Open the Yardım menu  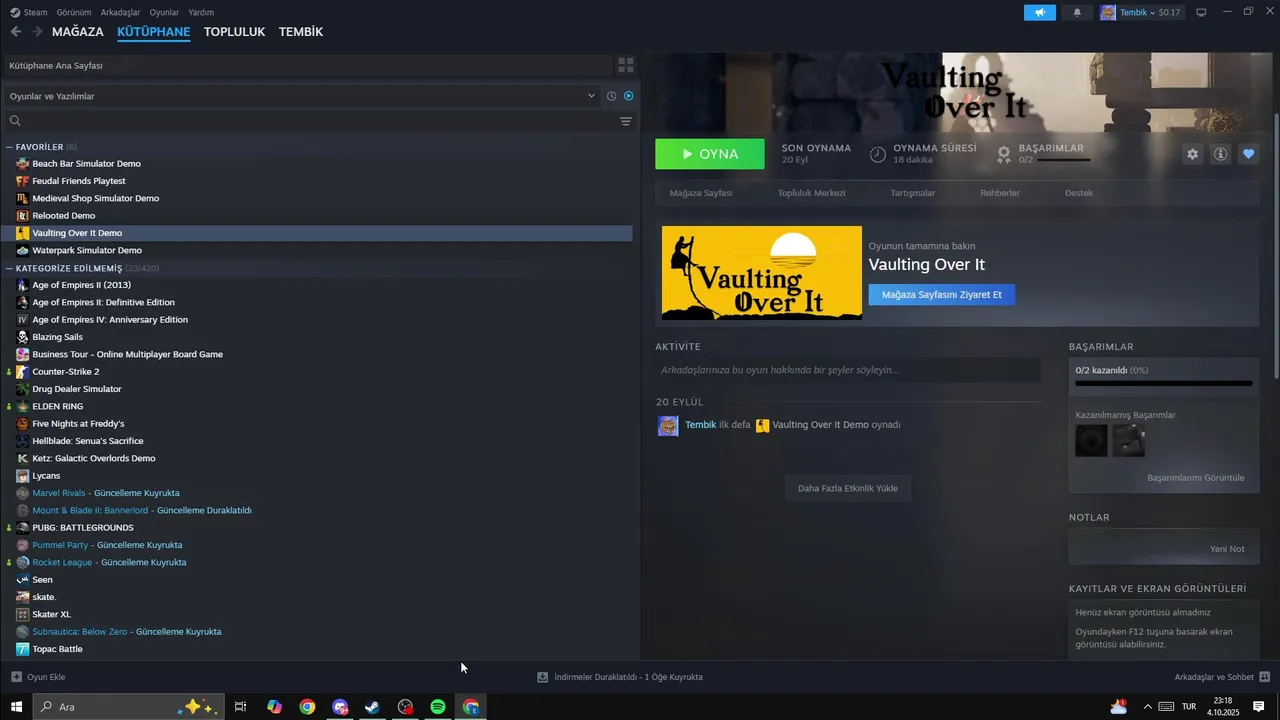(x=201, y=12)
